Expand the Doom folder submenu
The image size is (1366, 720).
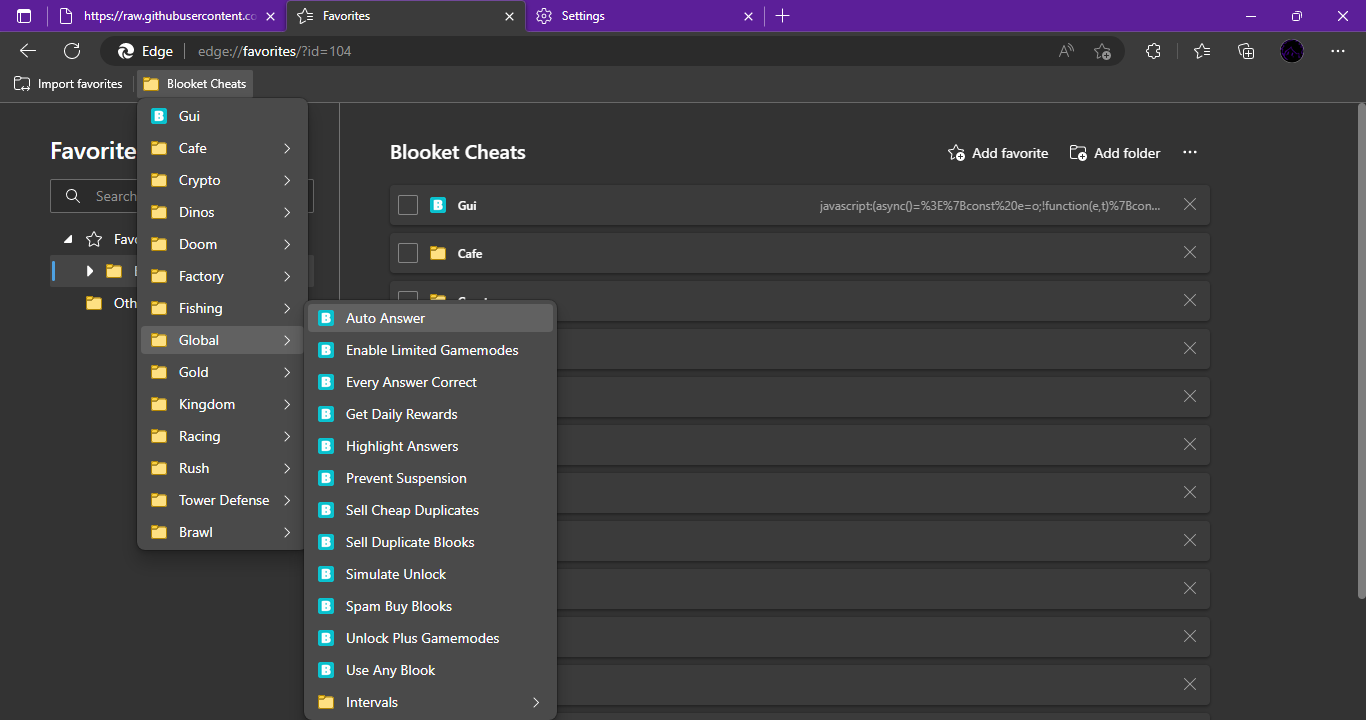point(222,244)
